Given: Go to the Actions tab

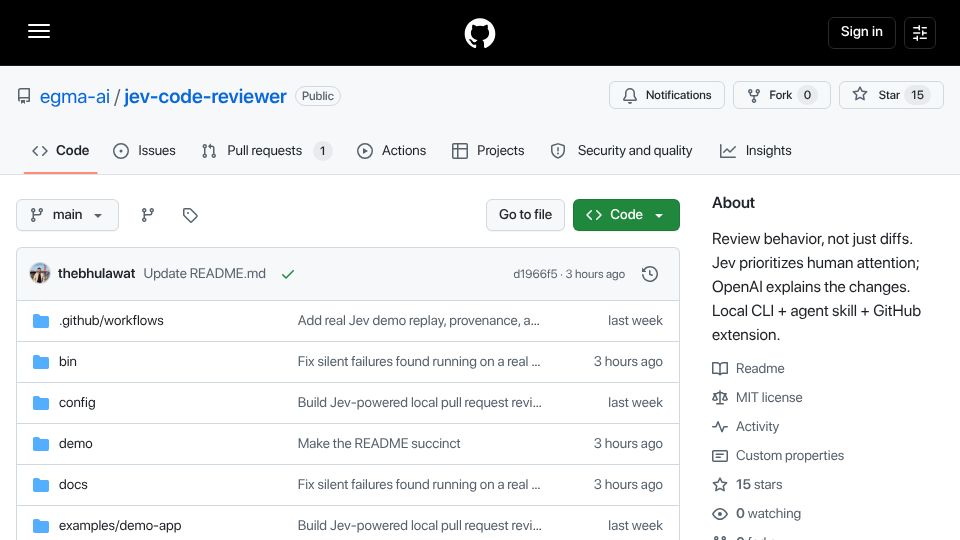Looking at the screenshot, I should pos(391,151).
